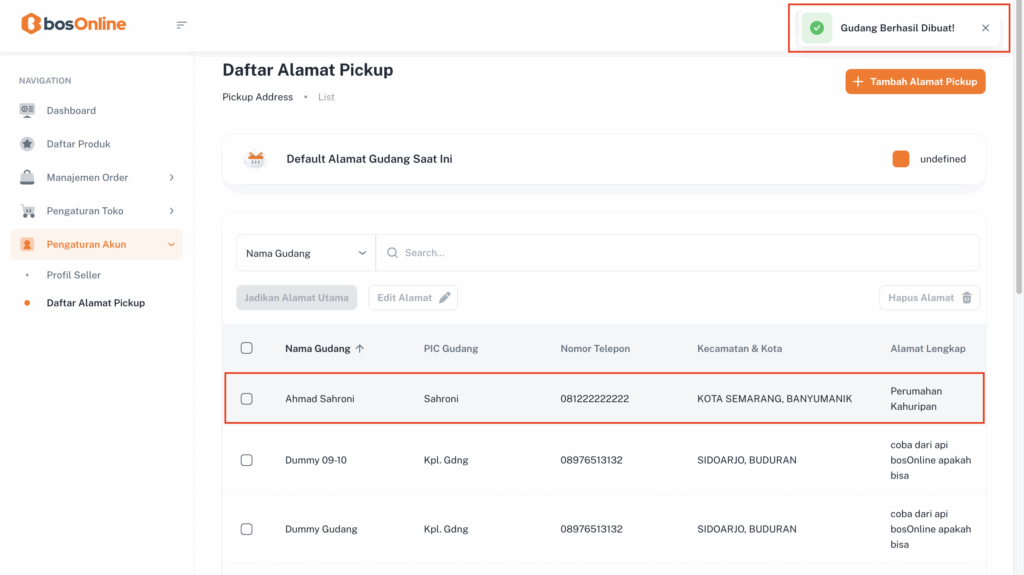Click the Daftar Produk star icon
The image size is (1024, 575).
point(27,144)
